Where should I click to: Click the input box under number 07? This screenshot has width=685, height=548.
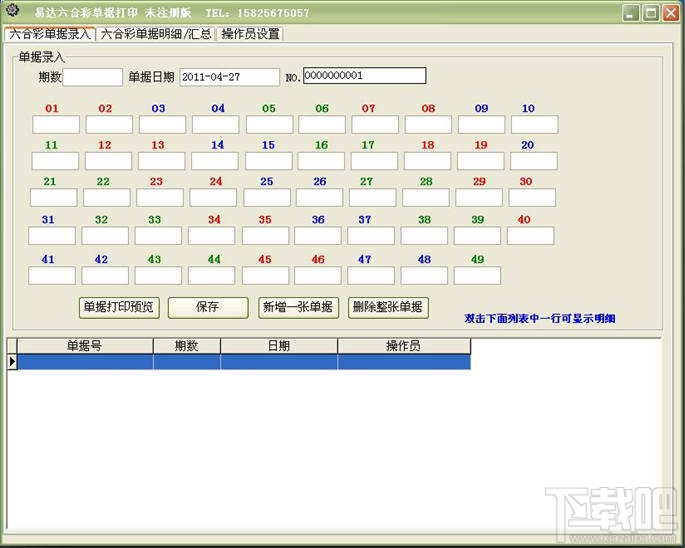(375, 125)
